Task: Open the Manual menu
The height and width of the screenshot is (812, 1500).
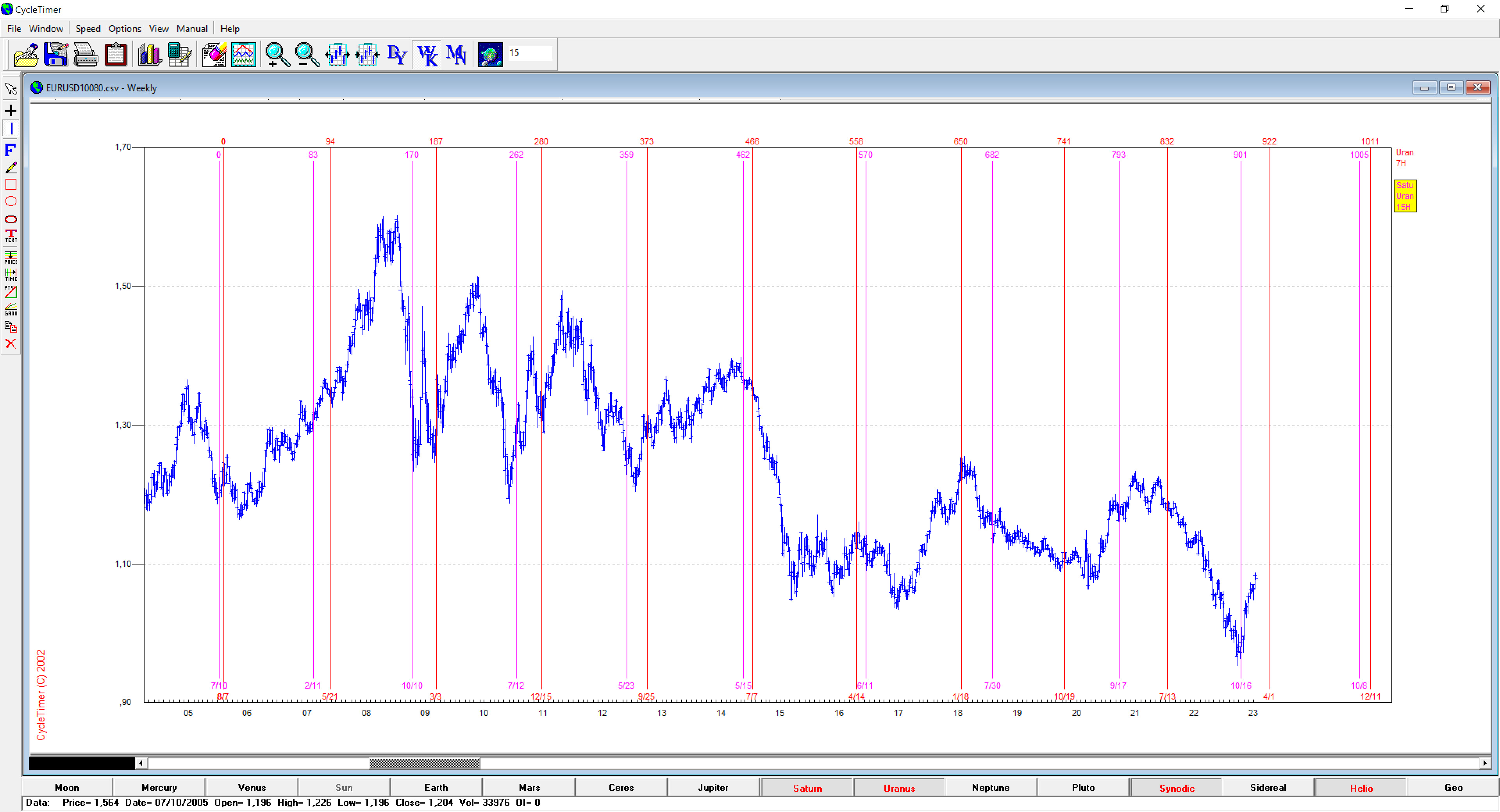Action: 191,28
